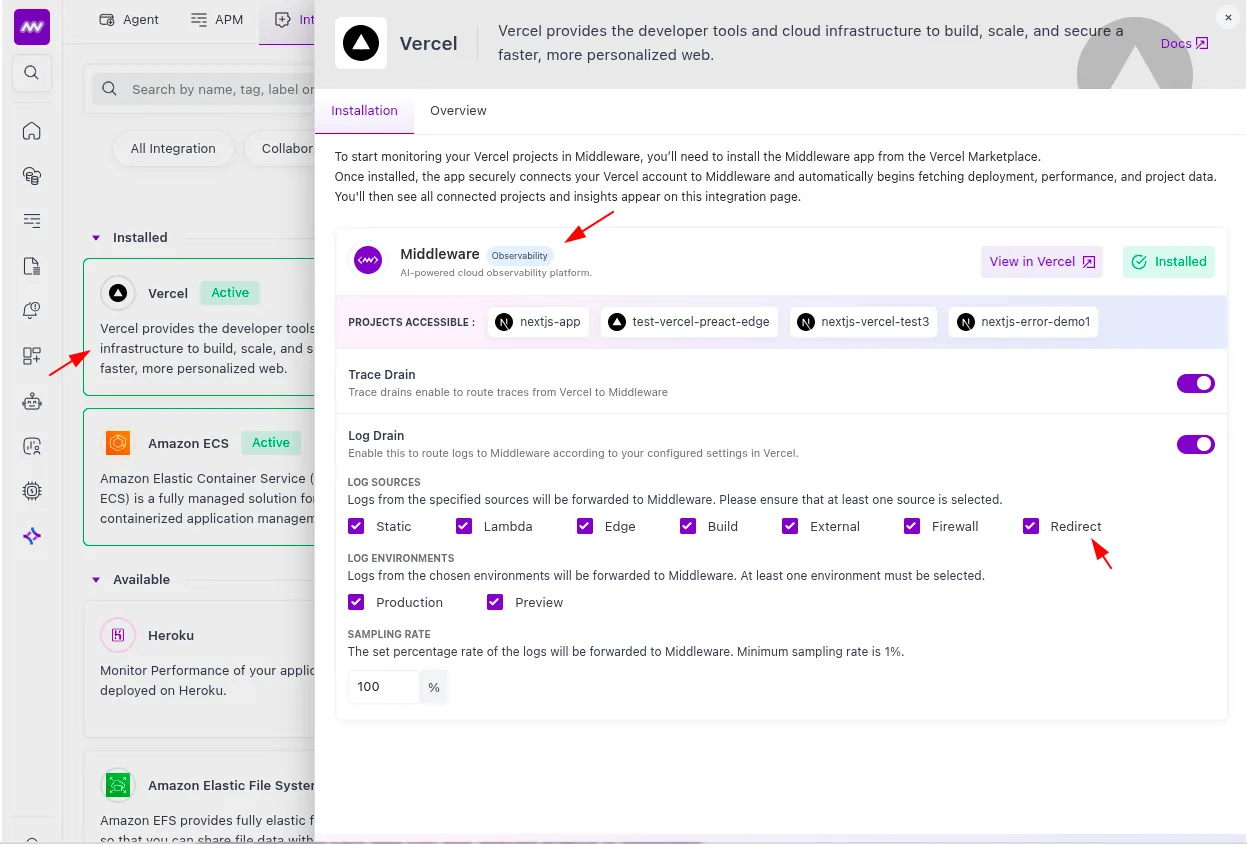This screenshot has height=844, width=1247.
Task: Open search from the sidebar magnifier icon
Action: point(31,73)
